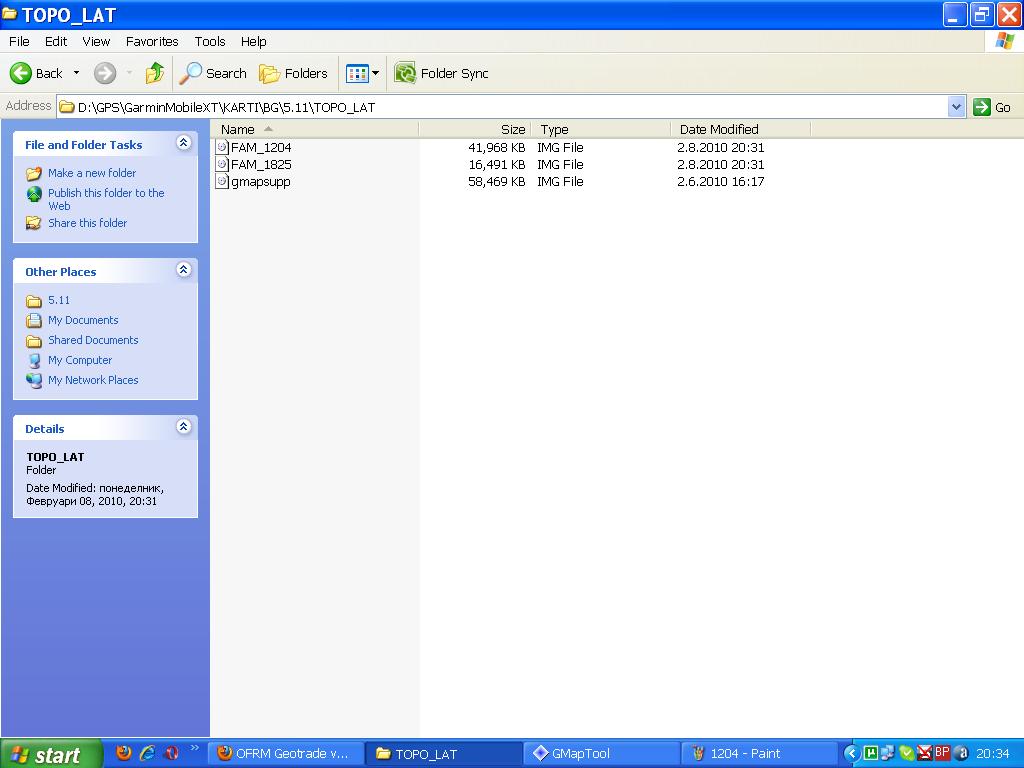Click Make a new folder link
The width and height of the screenshot is (1024, 768).
tap(92, 173)
